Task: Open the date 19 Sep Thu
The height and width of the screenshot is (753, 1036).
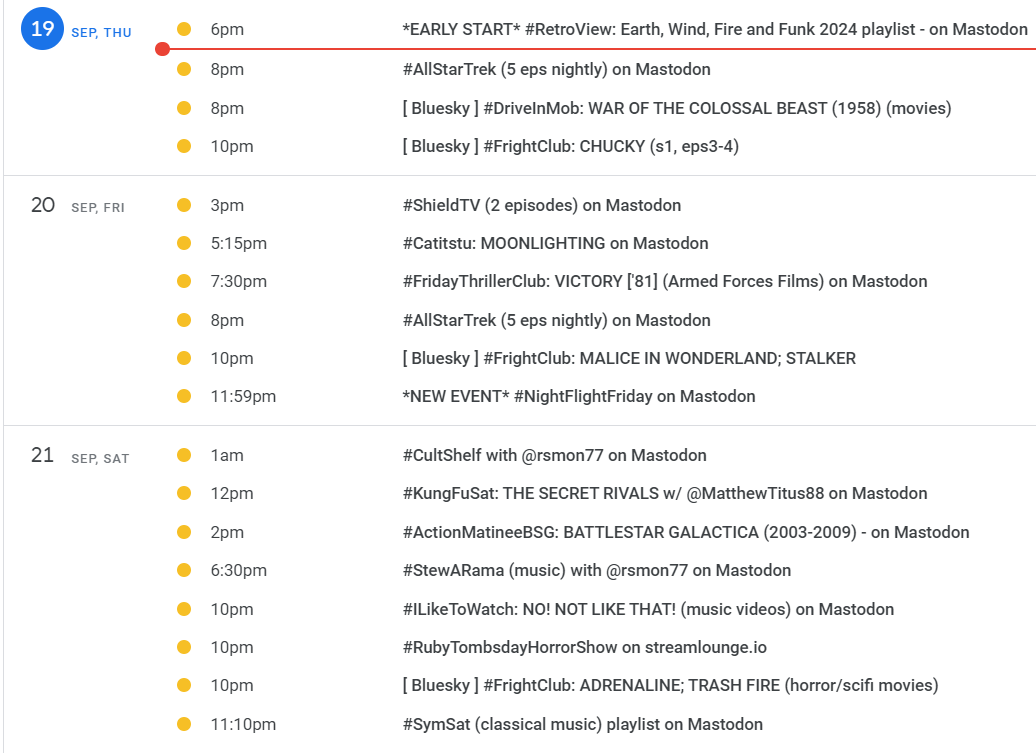Action: coord(42,29)
